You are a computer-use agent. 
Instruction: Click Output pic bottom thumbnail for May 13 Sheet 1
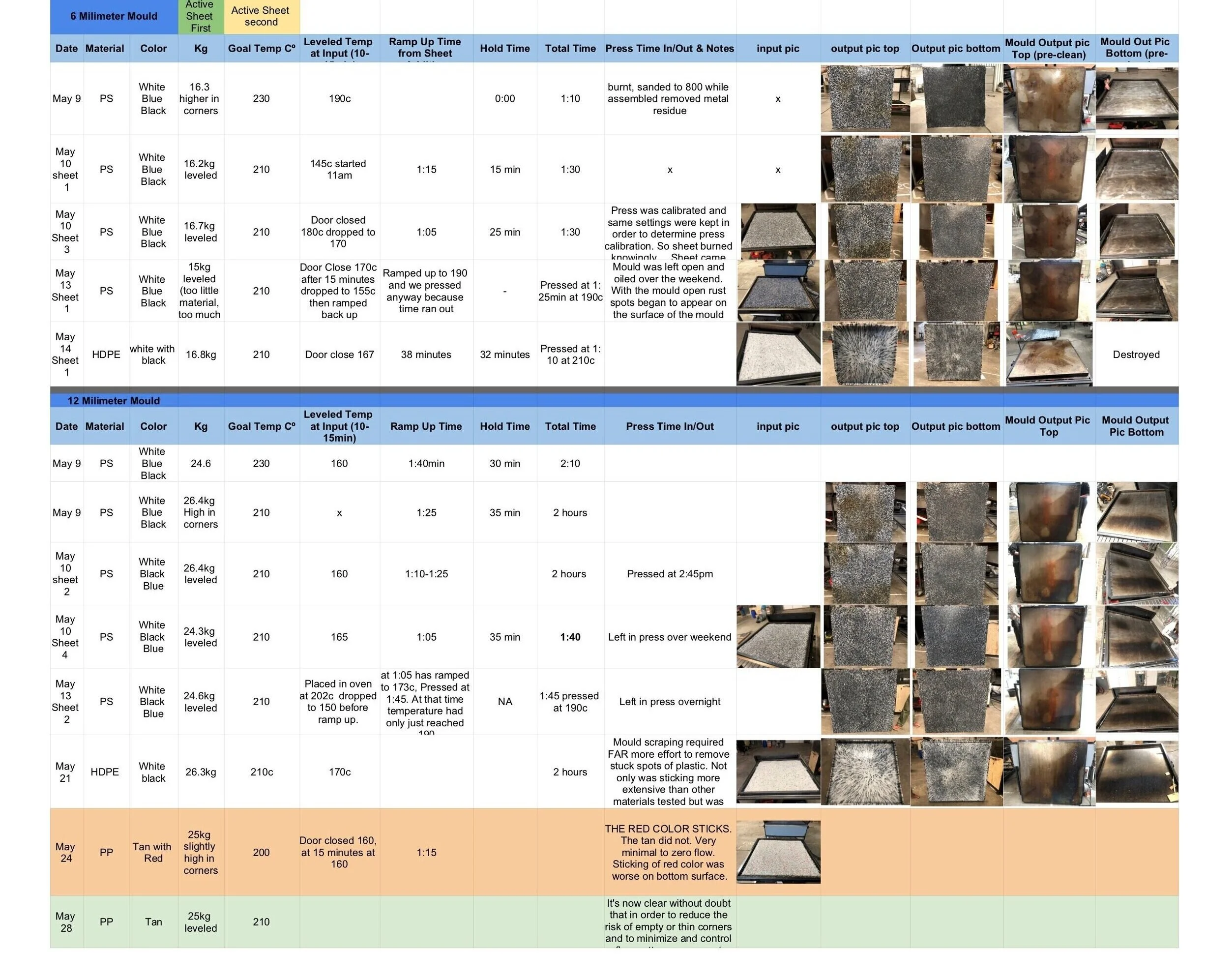point(955,291)
